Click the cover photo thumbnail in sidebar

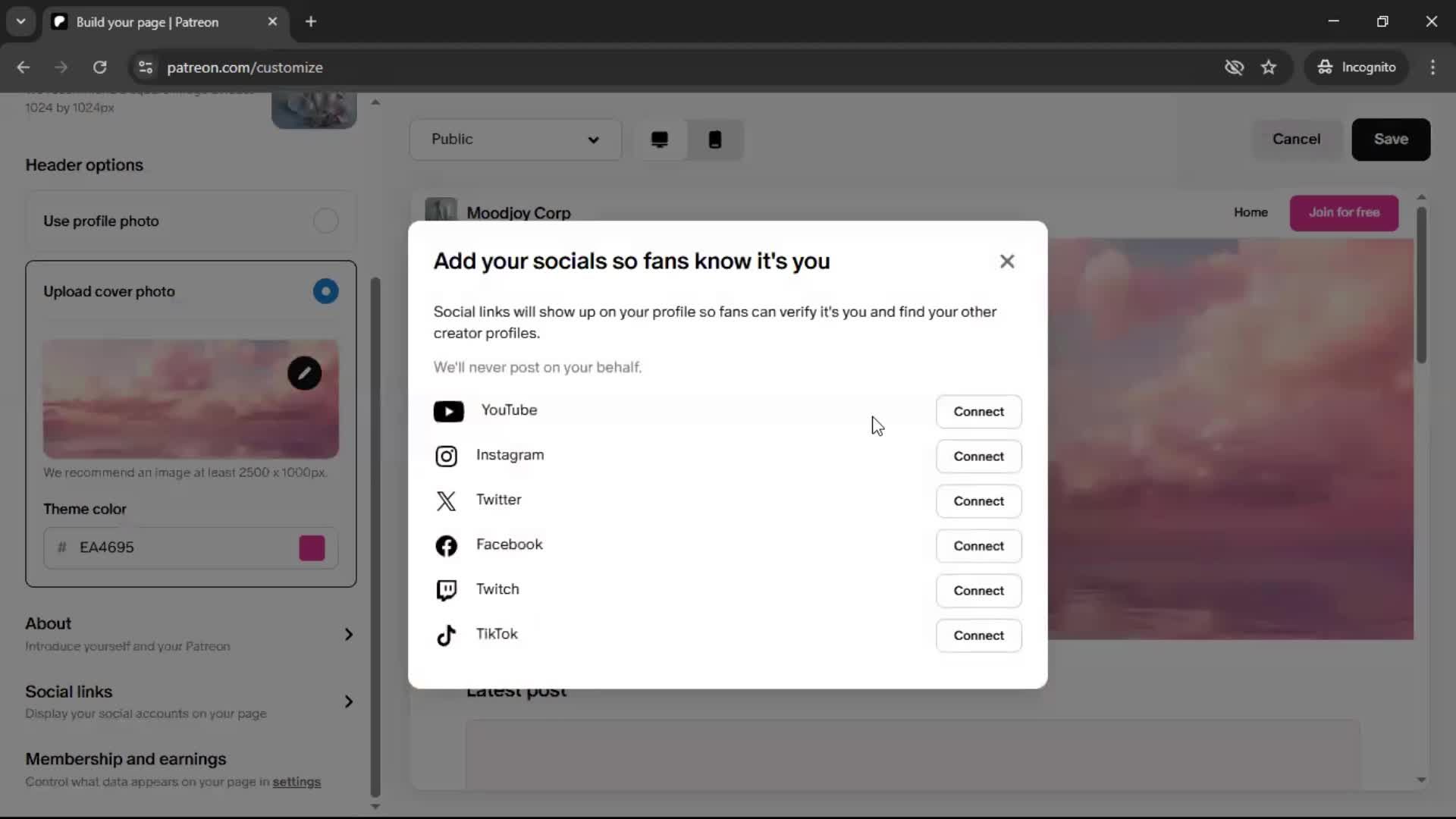point(190,399)
